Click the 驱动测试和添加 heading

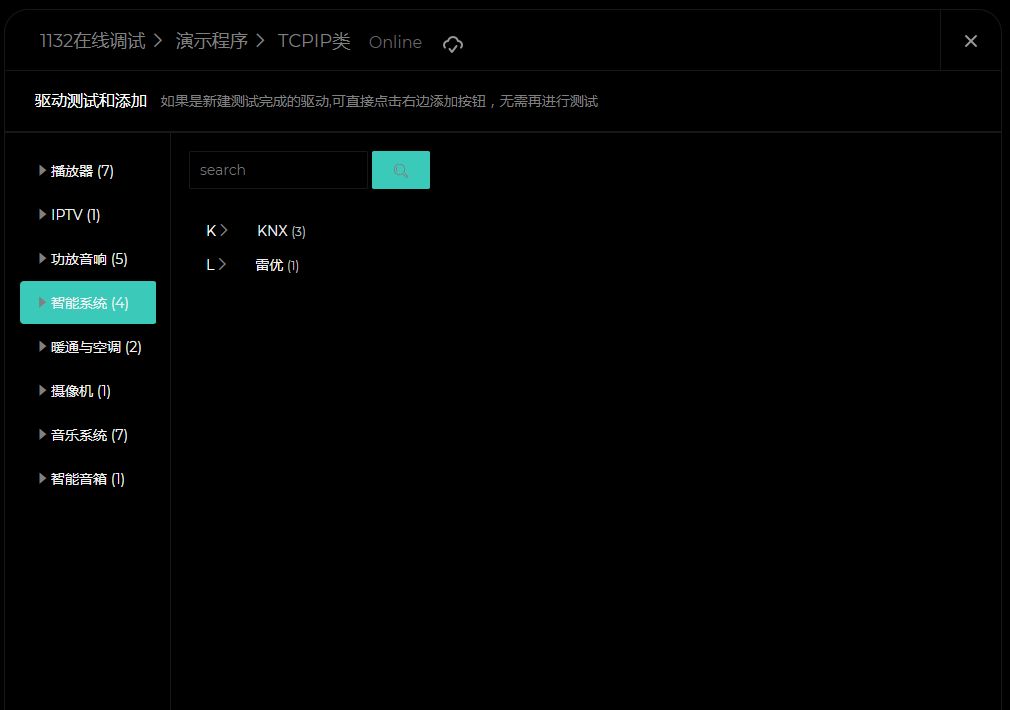pos(91,101)
